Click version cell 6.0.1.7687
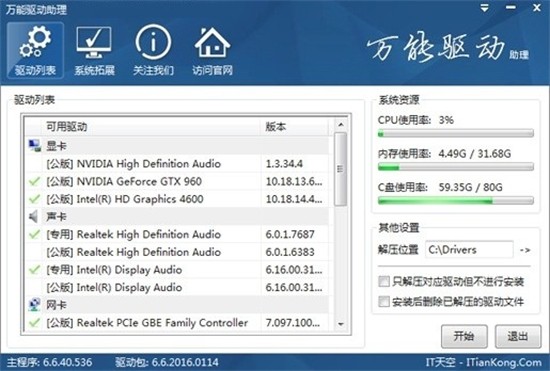The width and height of the screenshot is (550, 371). [x=290, y=234]
